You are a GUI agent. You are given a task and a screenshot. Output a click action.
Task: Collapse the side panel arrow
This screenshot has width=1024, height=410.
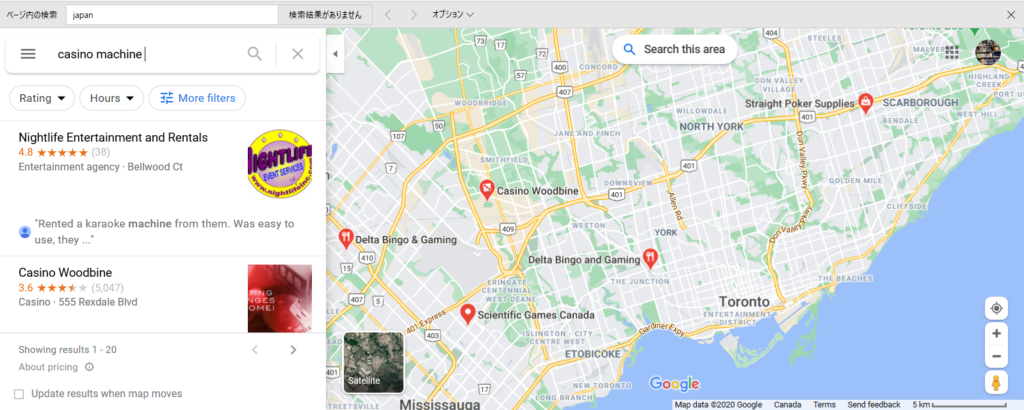335,54
